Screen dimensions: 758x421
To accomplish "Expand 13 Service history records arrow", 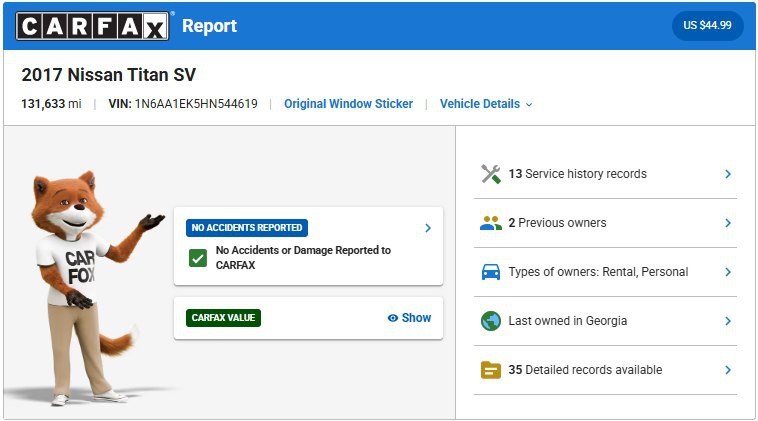I will click(728, 174).
